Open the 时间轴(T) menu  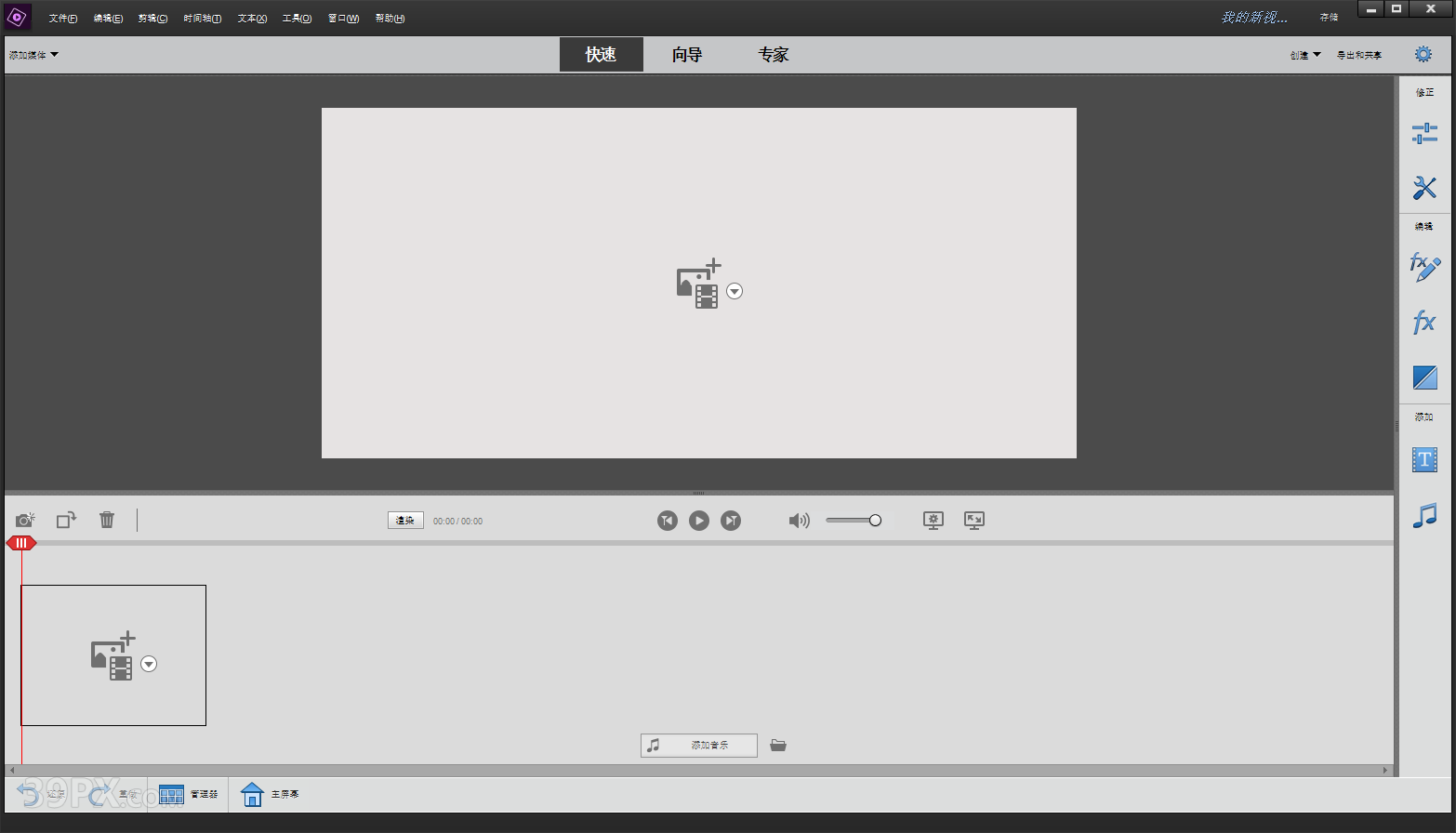coord(202,19)
